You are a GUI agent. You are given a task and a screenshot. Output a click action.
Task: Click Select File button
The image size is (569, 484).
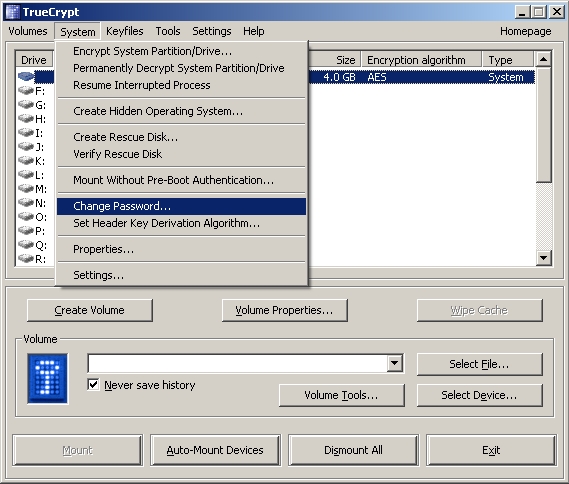click(479, 364)
